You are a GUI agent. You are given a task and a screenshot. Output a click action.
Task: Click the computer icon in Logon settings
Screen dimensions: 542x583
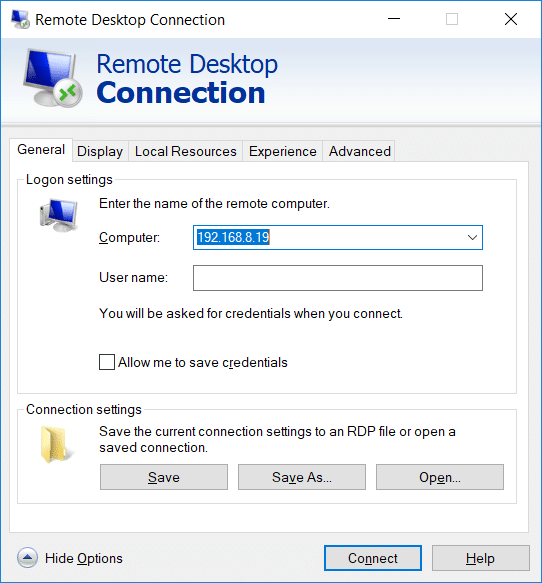(x=59, y=215)
